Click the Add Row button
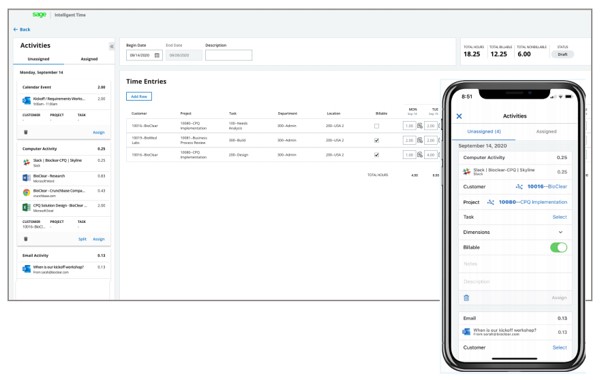Image resolution: width=602 pixels, height=380 pixels. (139, 96)
